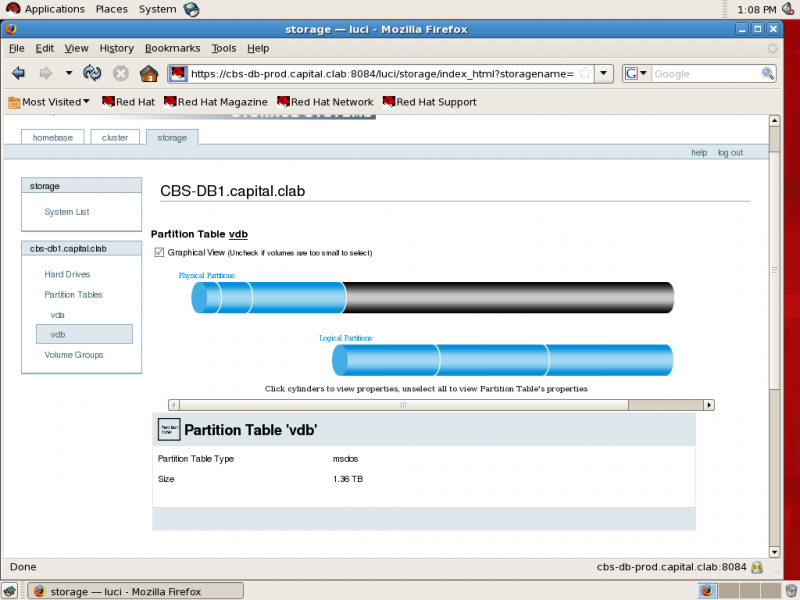Viewport: 800px width, 600px height.
Task: Click the Show Desktop icon in the taskbar
Action: pos(10,591)
